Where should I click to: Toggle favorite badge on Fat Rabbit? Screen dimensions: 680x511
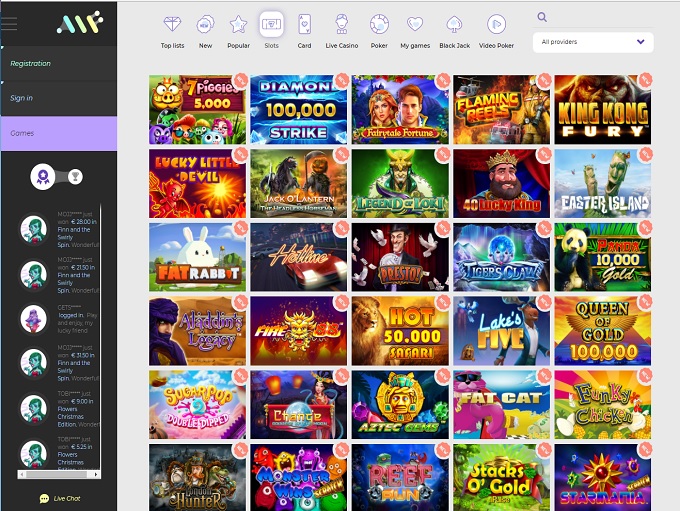point(240,228)
